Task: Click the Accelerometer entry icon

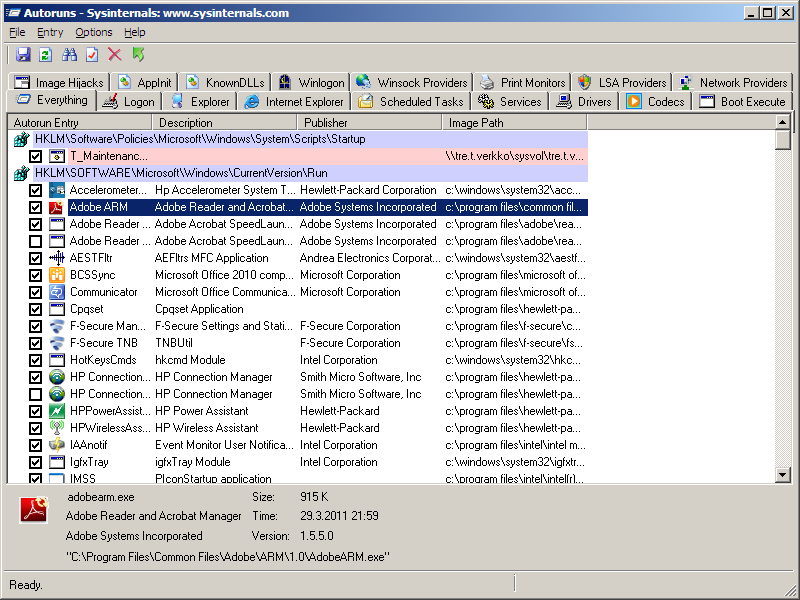Action: point(56,190)
